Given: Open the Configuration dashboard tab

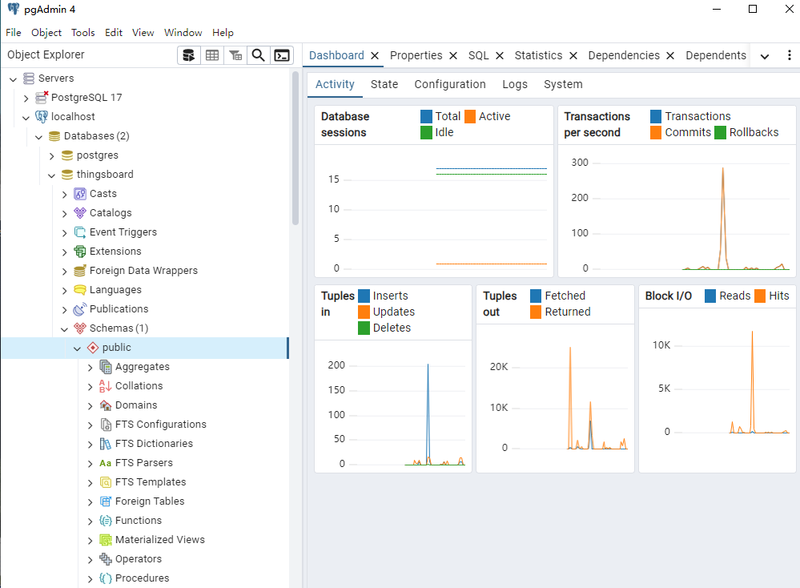Looking at the screenshot, I should point(449,84).
